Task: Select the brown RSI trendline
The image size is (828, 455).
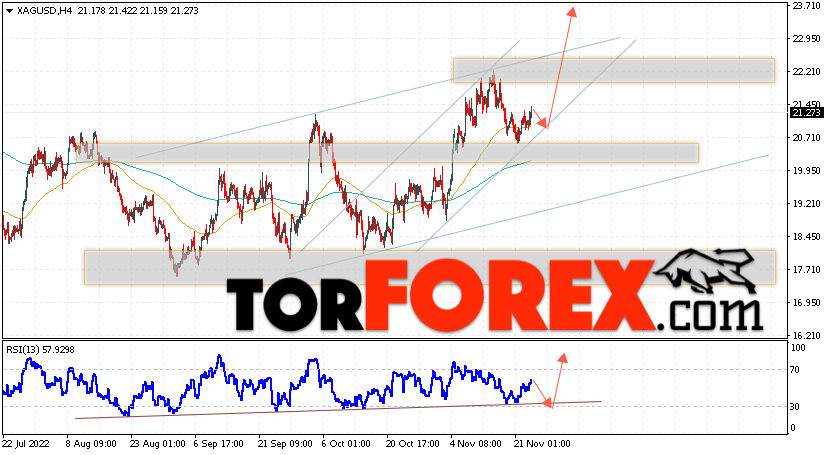Action: 338,410
